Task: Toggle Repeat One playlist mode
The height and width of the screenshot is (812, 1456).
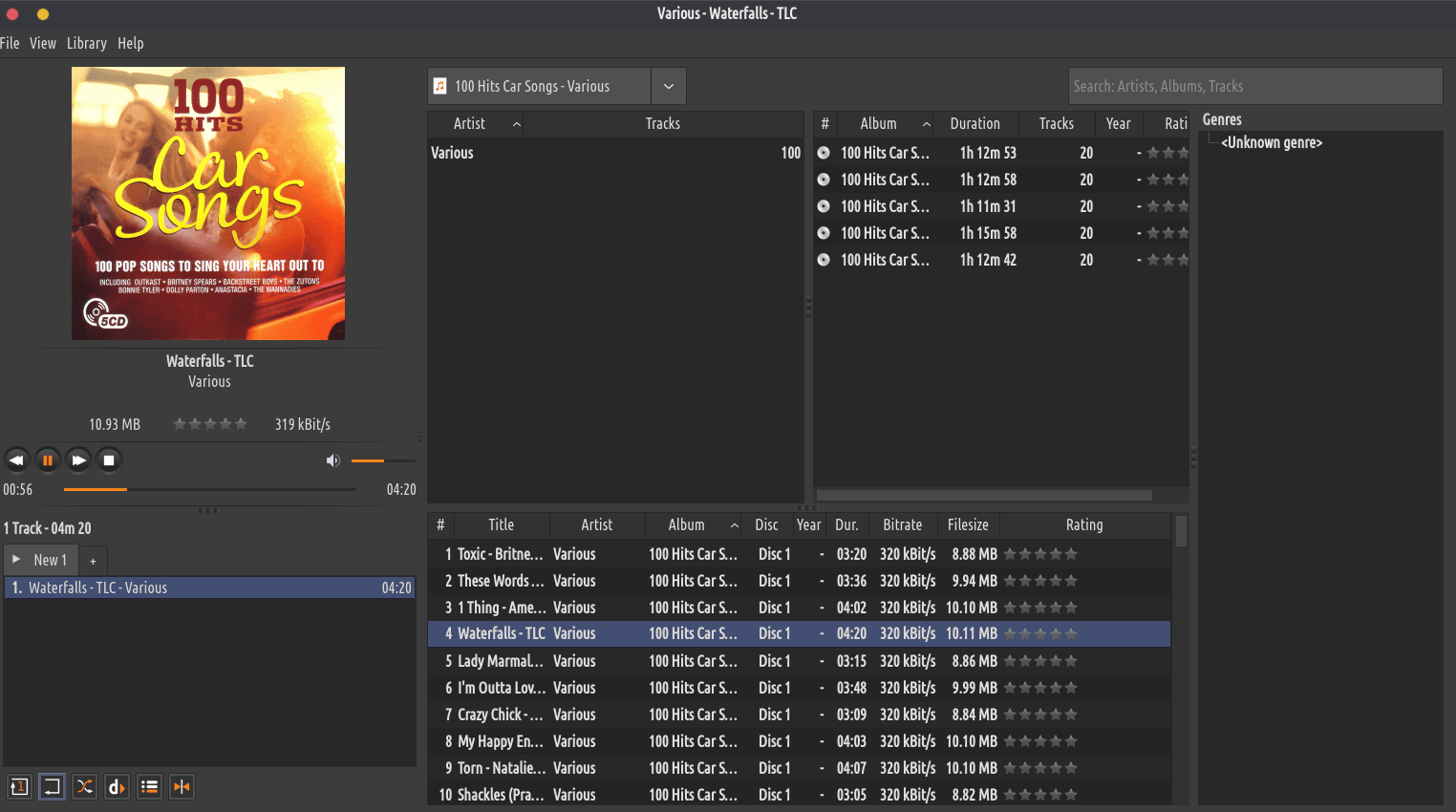Action: [x=19, y=786]
